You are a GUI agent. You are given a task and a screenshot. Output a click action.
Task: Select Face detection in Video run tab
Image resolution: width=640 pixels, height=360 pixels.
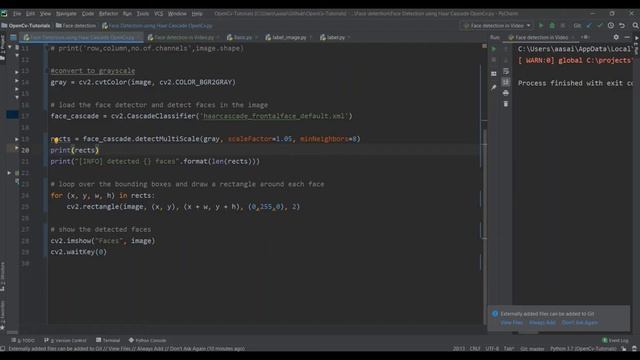(541, 37)
